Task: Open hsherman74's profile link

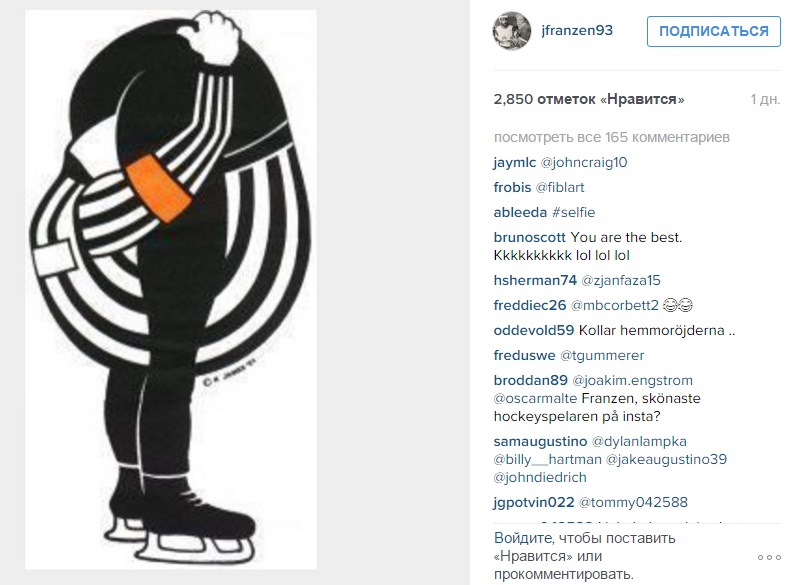Action: [x=535, y=280]
